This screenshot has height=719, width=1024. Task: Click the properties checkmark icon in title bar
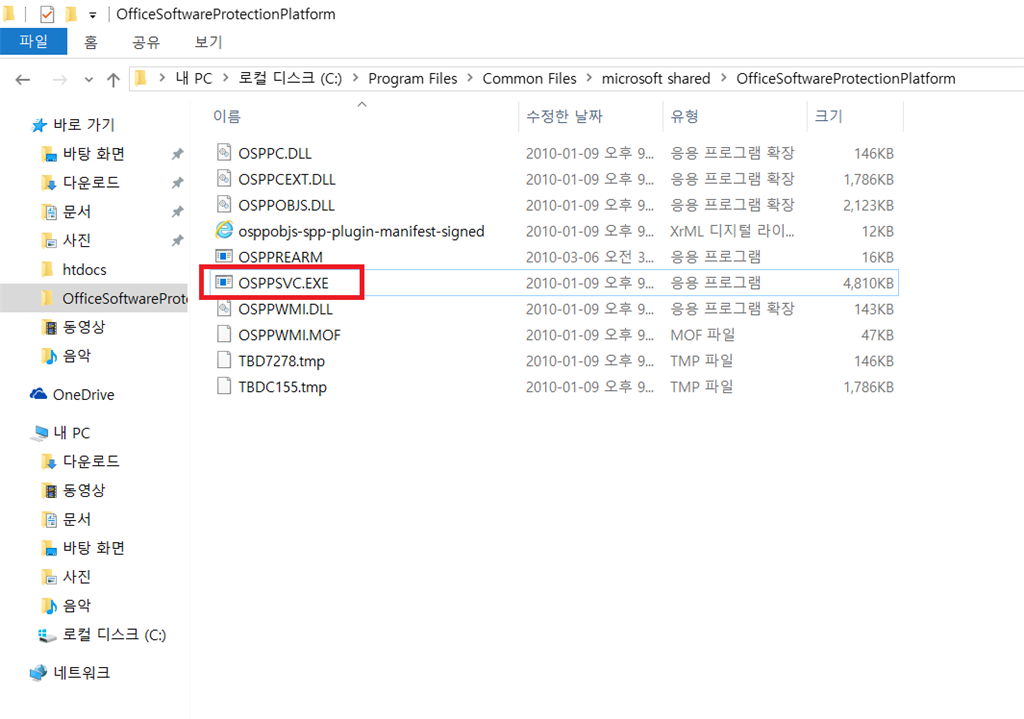pyautogui.click(x=47, y=14)
